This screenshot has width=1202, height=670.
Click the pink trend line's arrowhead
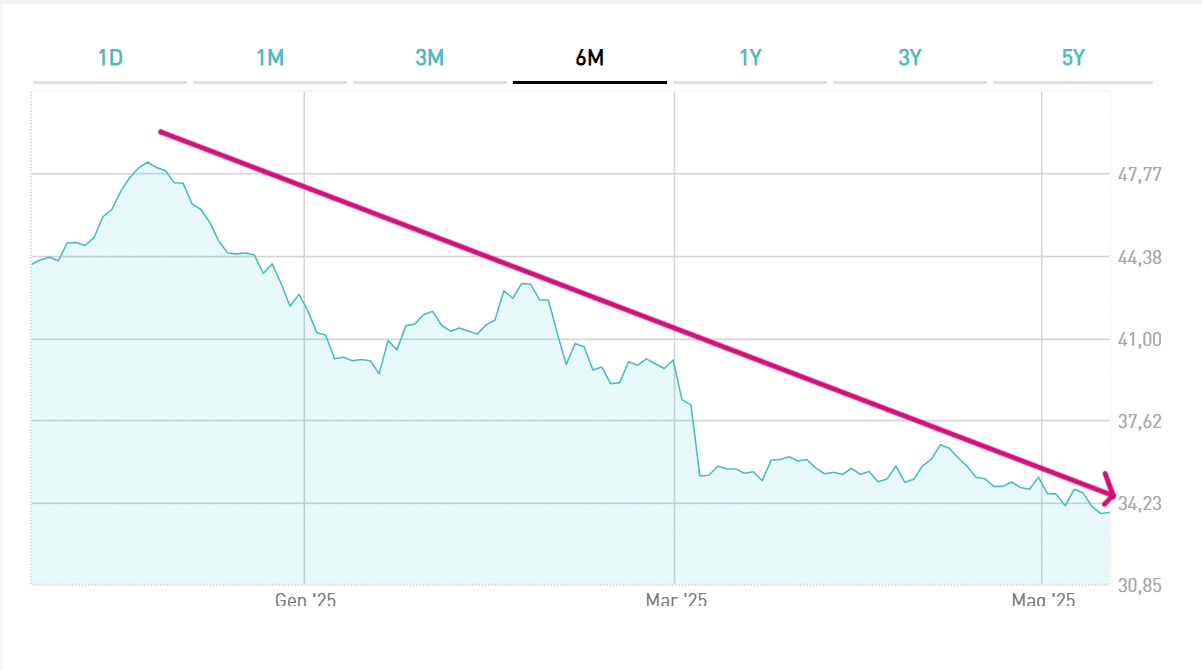click(x=1109, y=494)
